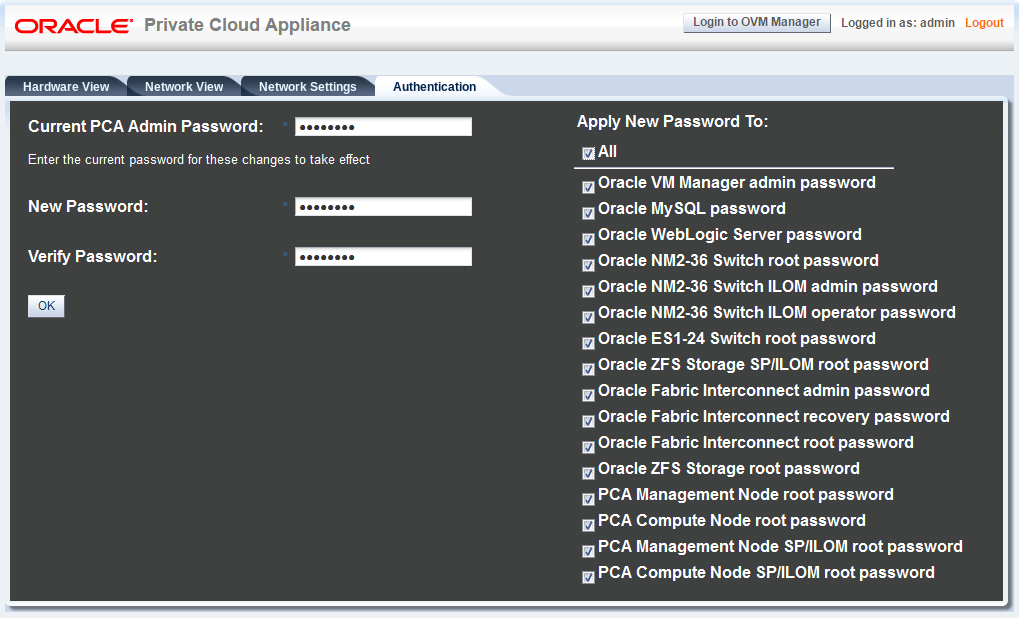Switch to the Hardware View tab
This screenshot has height=618, width=1019.
(x=66, y=86)
